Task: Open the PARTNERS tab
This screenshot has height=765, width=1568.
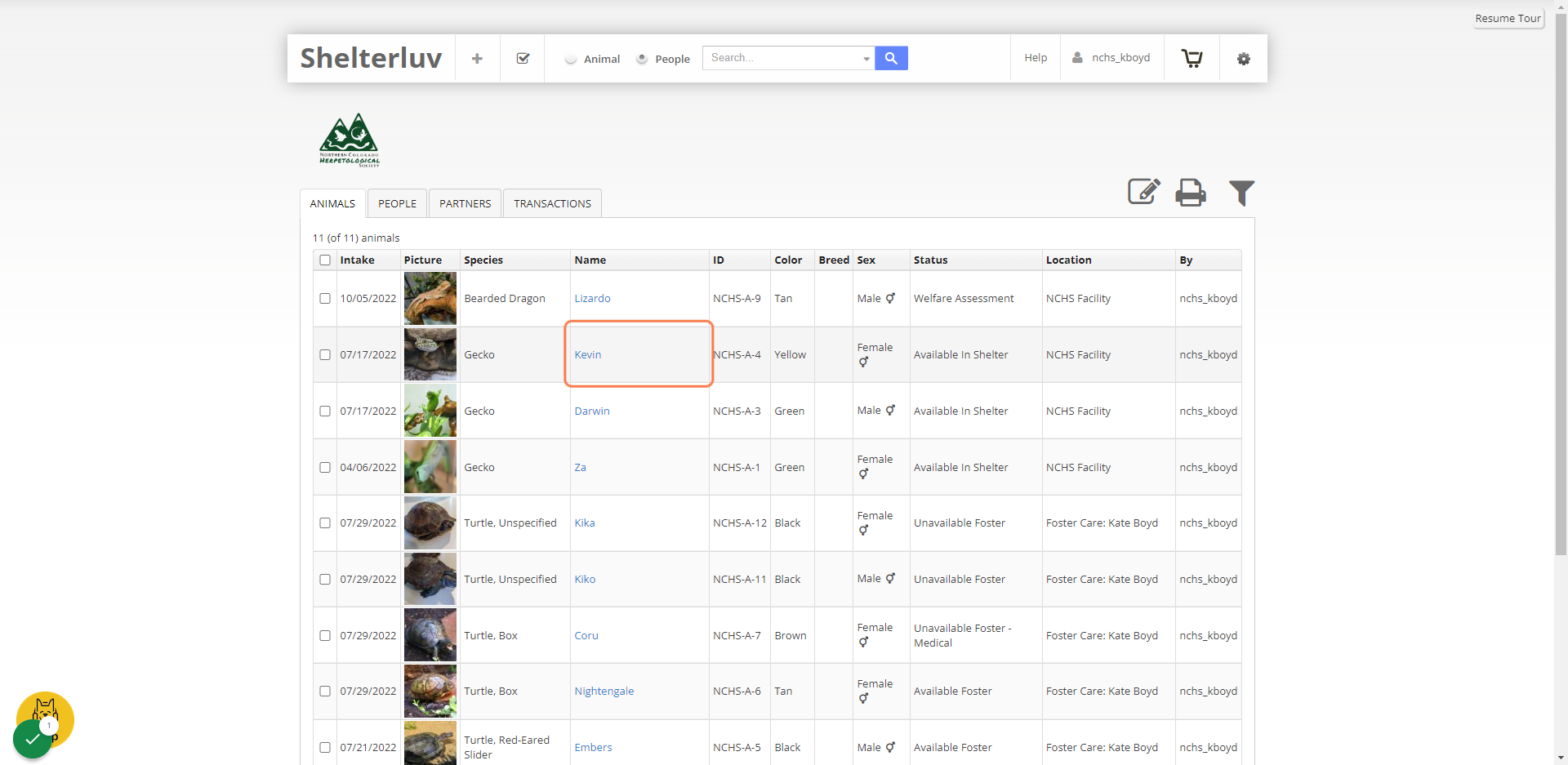Action: pos(465,204)
